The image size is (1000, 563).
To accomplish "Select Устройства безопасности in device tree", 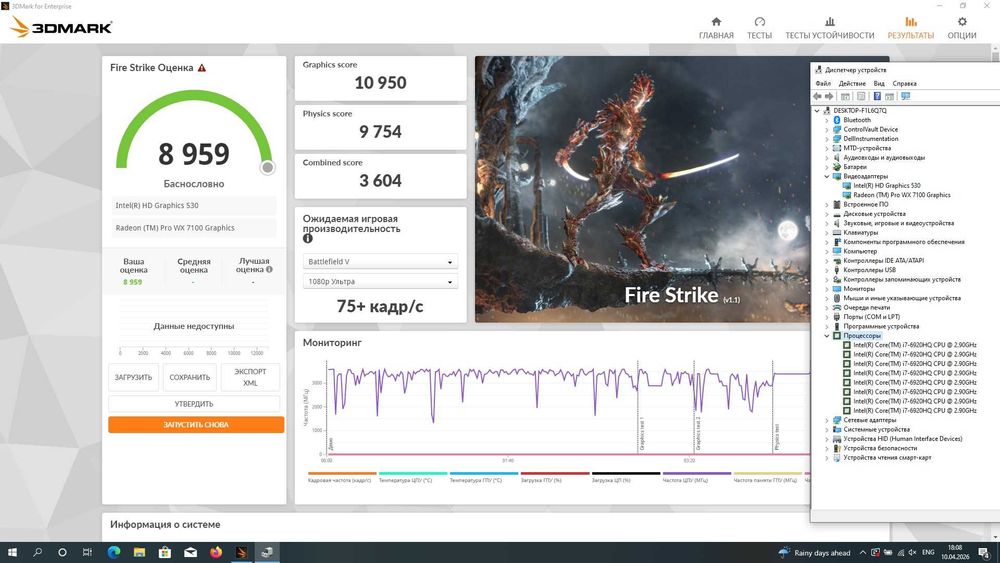I will click(x=880, y=448).
